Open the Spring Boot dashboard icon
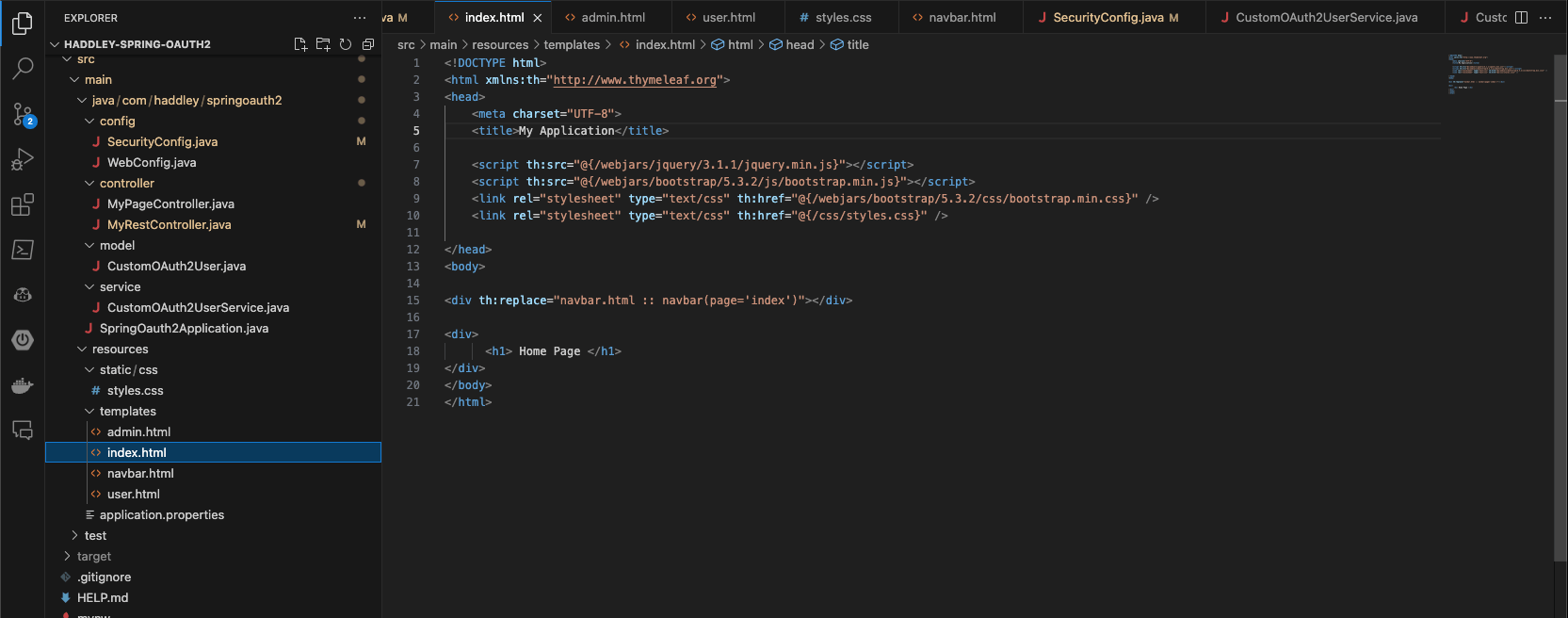Image resolution: width=1568 pixels, height=618 pixels. [23, 340]
